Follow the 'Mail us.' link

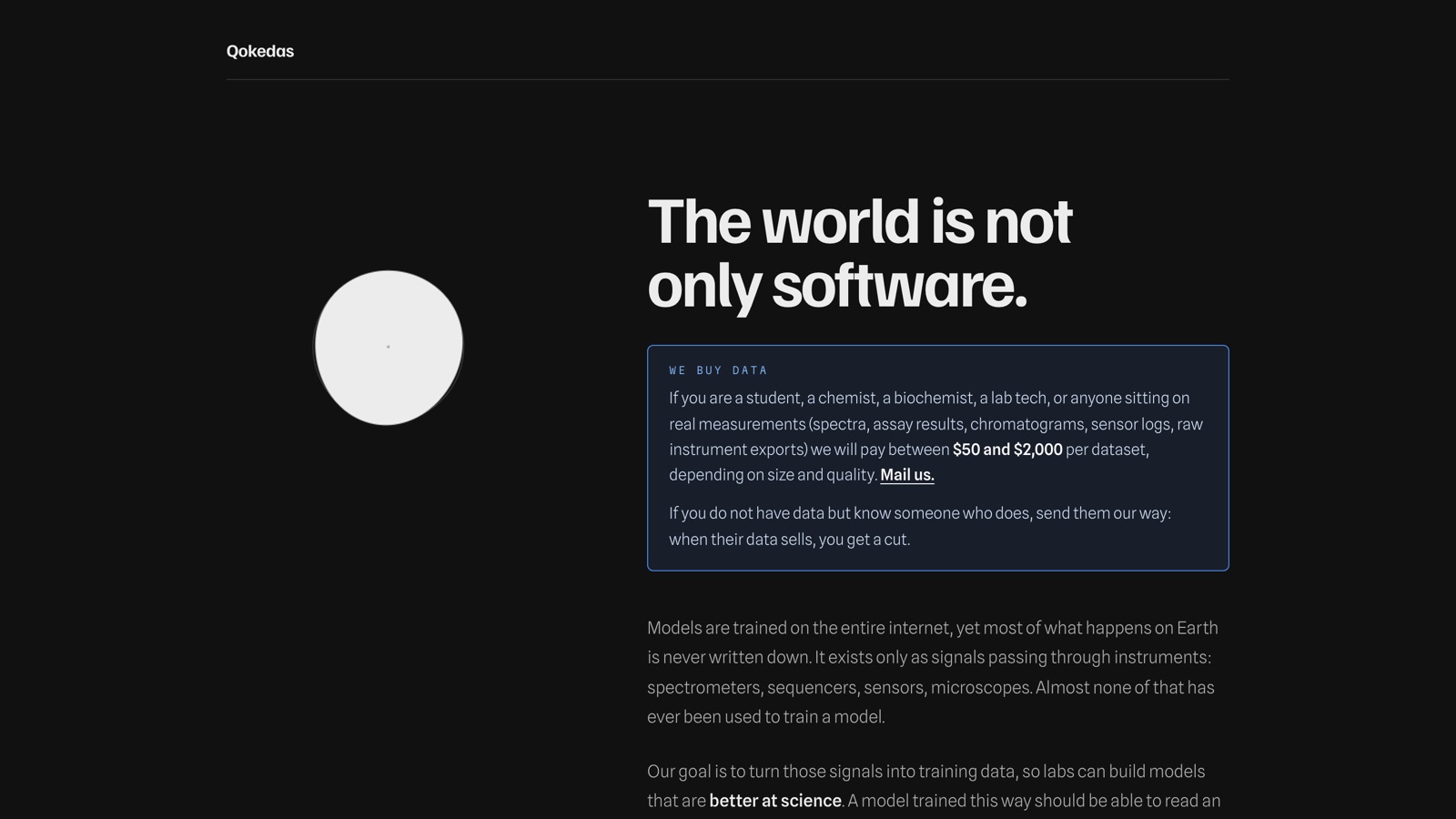907,475
